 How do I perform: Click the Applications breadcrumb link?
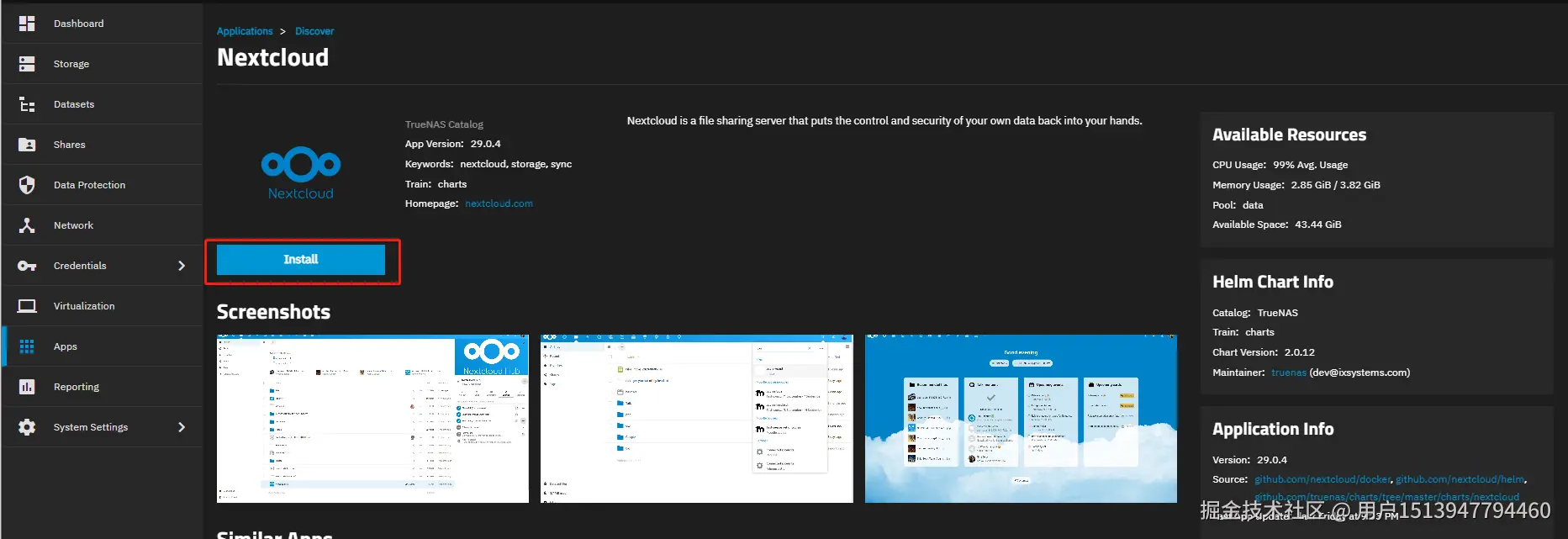point(245,31)
